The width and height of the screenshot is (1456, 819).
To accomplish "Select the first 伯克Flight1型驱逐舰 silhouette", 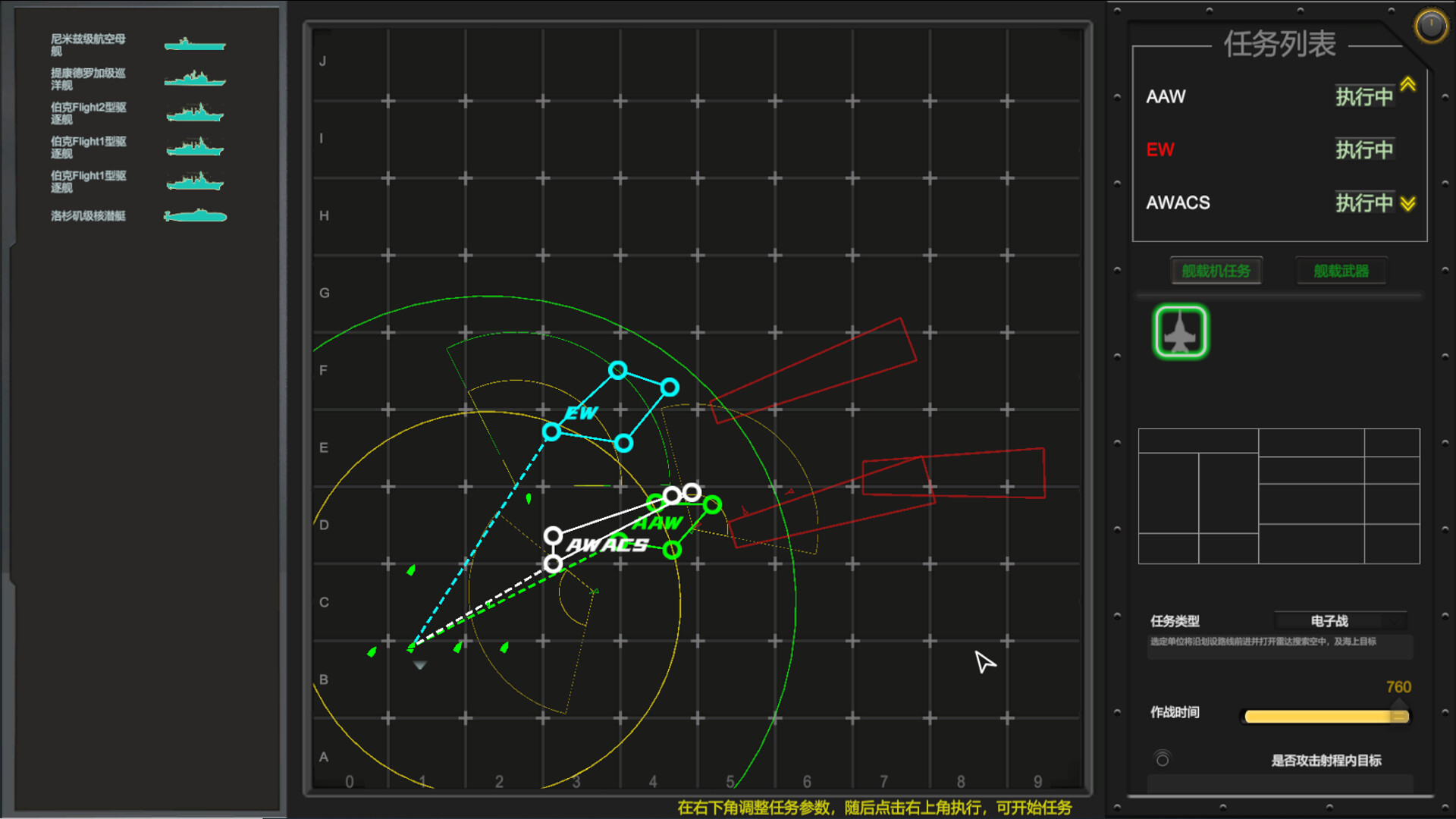I will point(195,147).
